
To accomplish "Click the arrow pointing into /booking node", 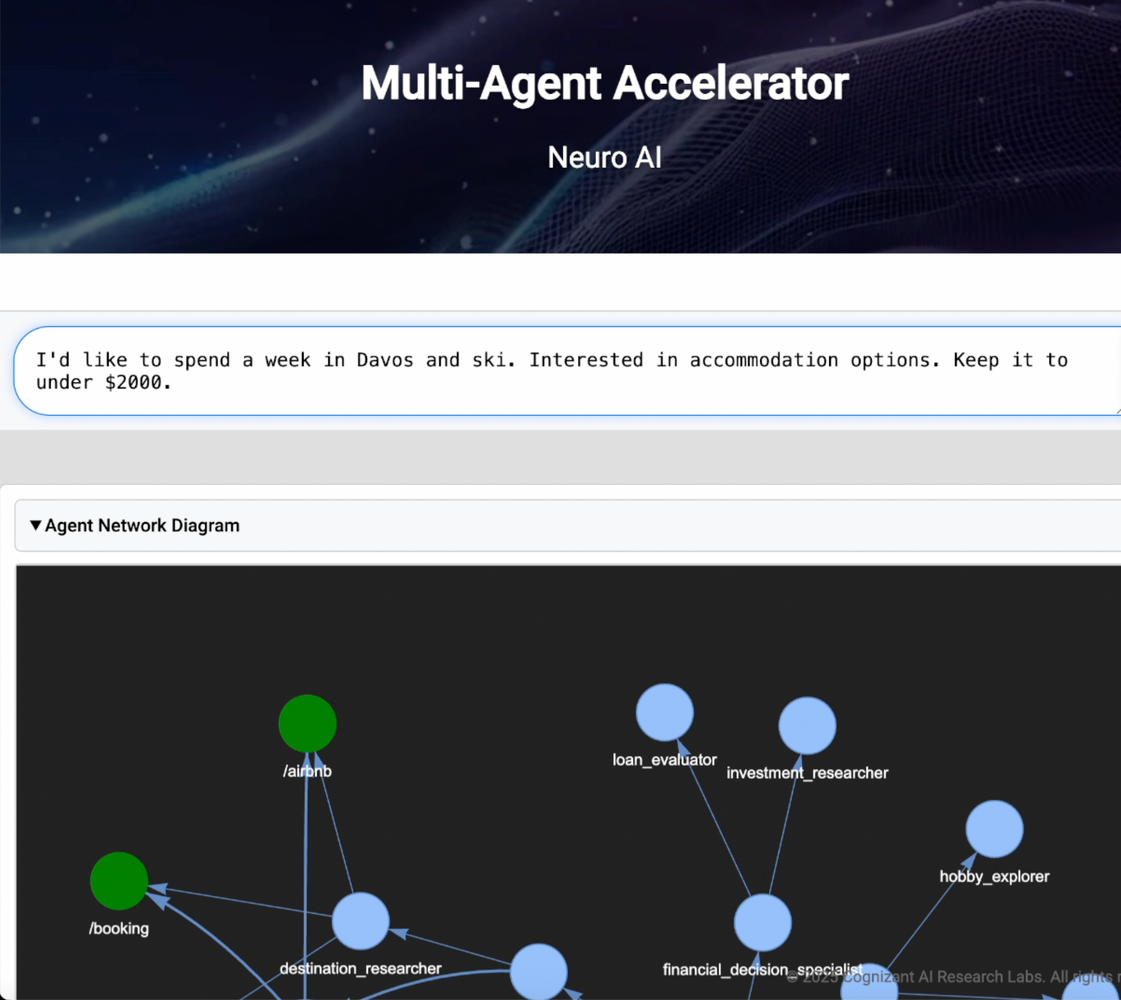I will tap(160, 885).
